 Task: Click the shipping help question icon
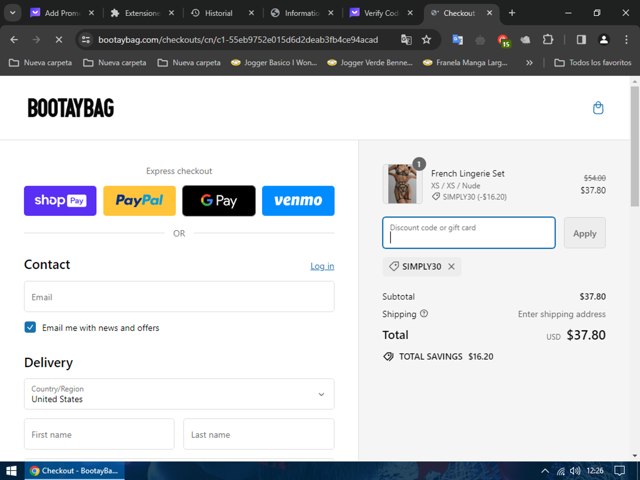[x=424, y=313]
